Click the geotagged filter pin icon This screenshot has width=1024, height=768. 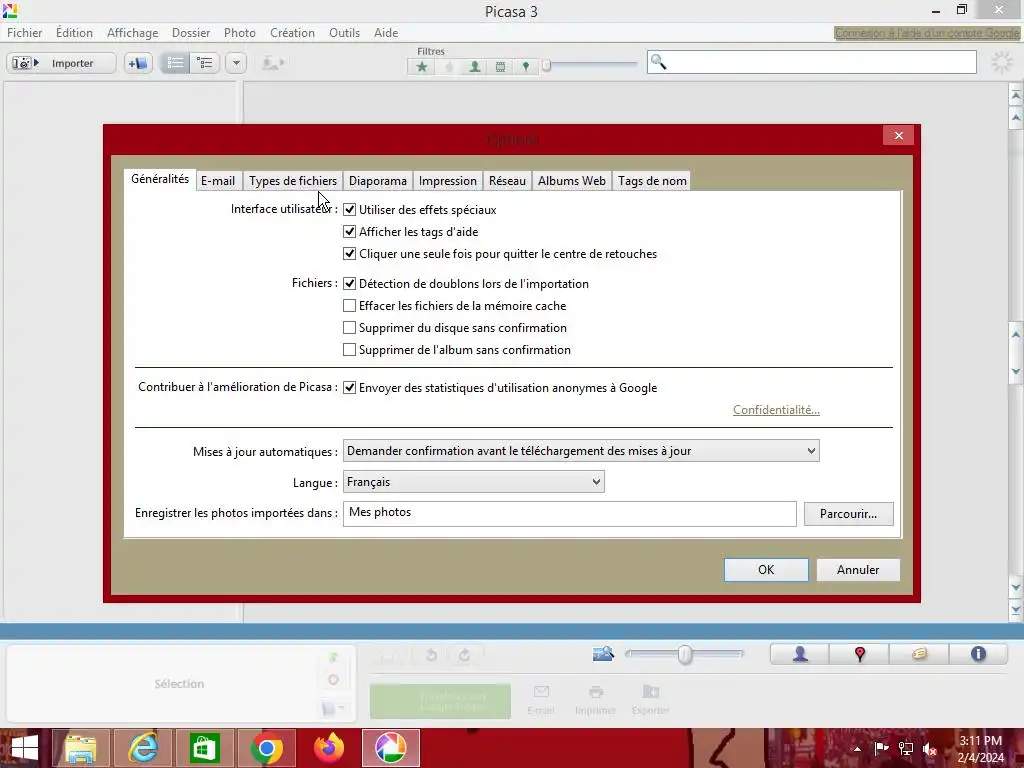coord(526,67)
